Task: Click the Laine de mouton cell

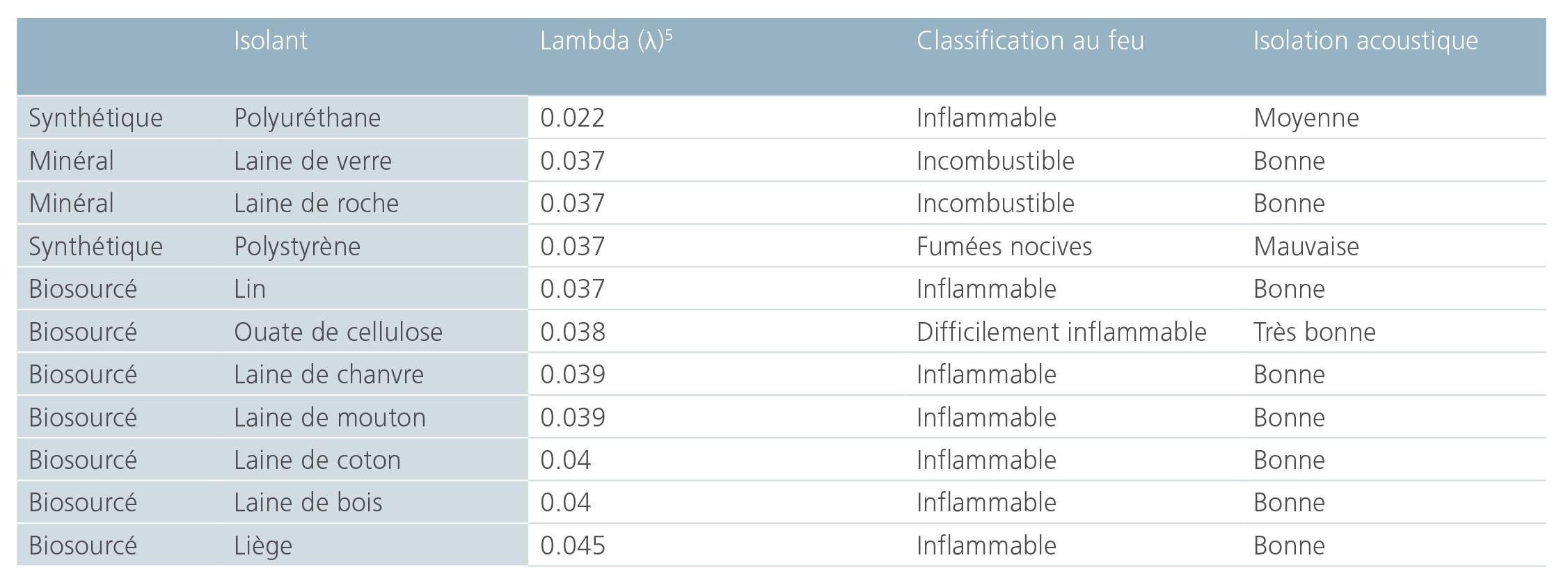Action: click(x=329, y=417)
